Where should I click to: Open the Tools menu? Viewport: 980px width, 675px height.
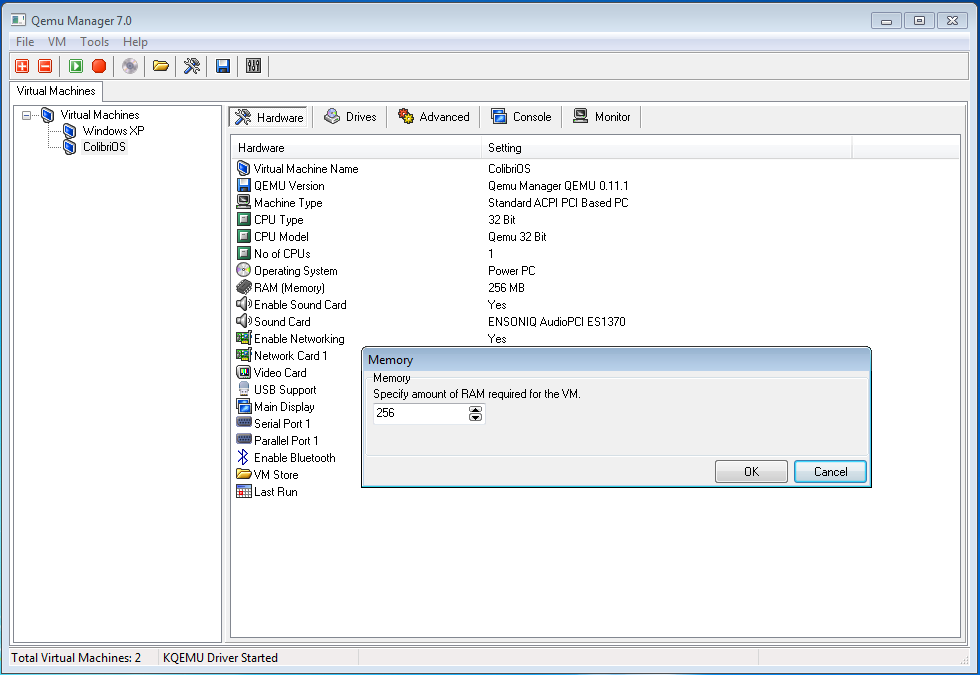pyautogui.click(x=94, y=42)
